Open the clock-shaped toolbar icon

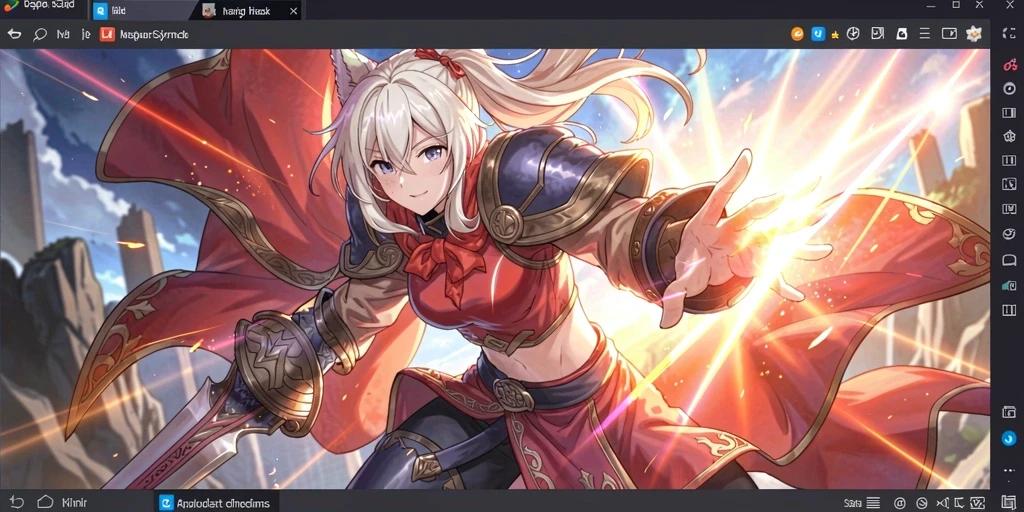point(853,34)
